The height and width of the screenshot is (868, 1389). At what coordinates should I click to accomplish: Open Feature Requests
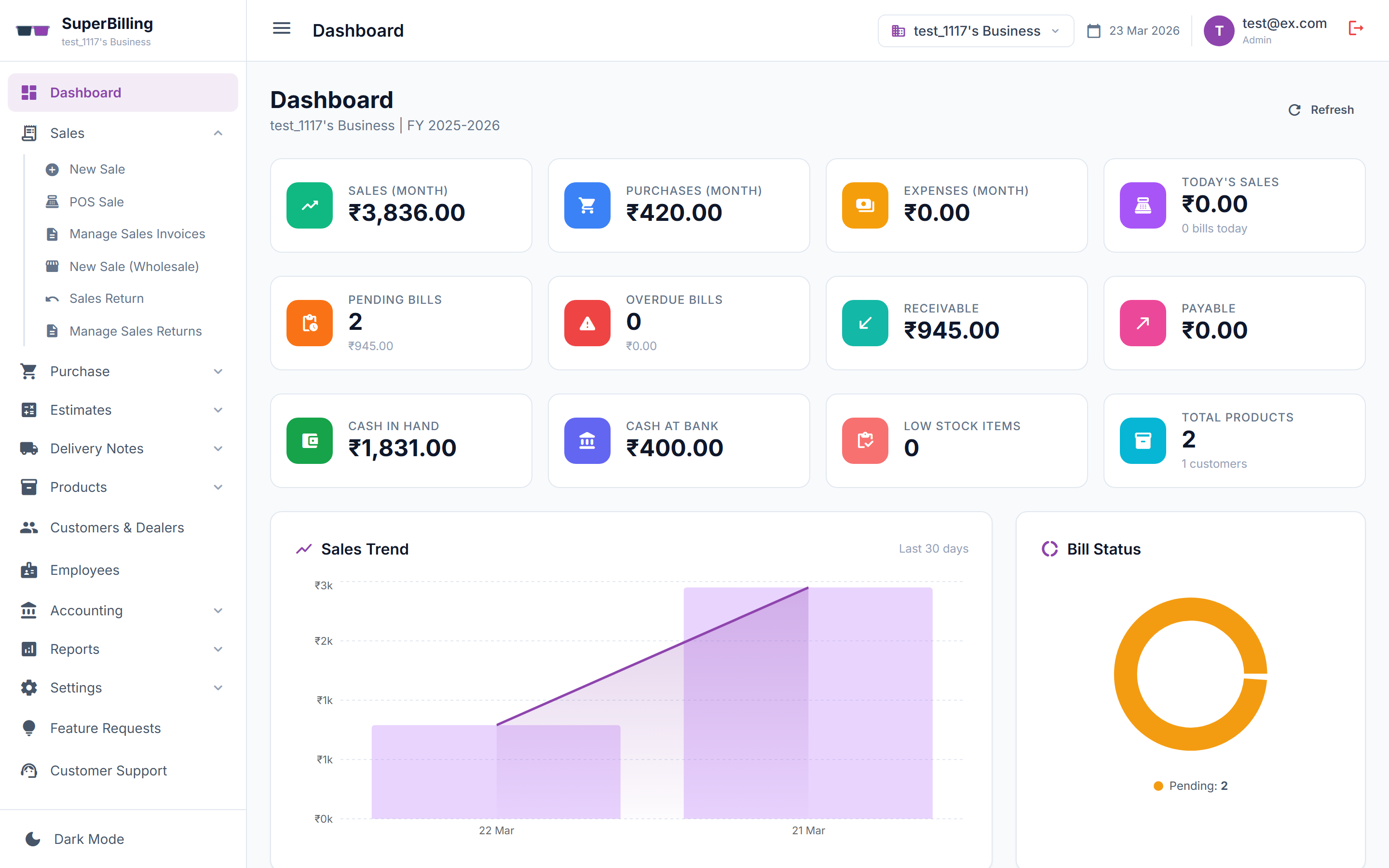point(105,728)
